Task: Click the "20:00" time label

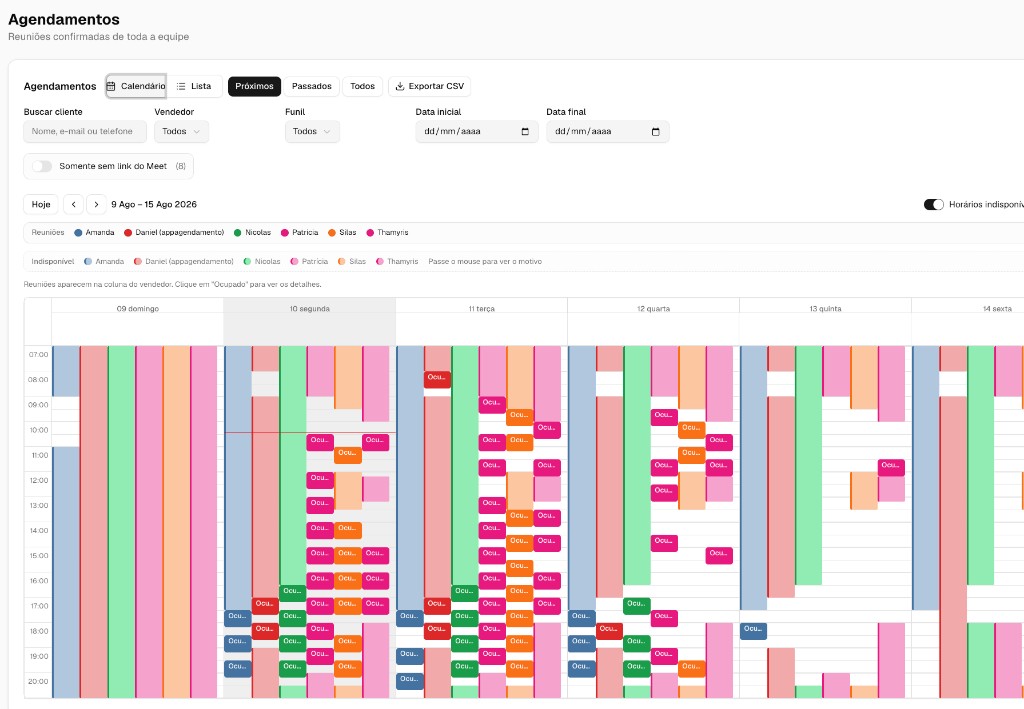Action: 39,682
